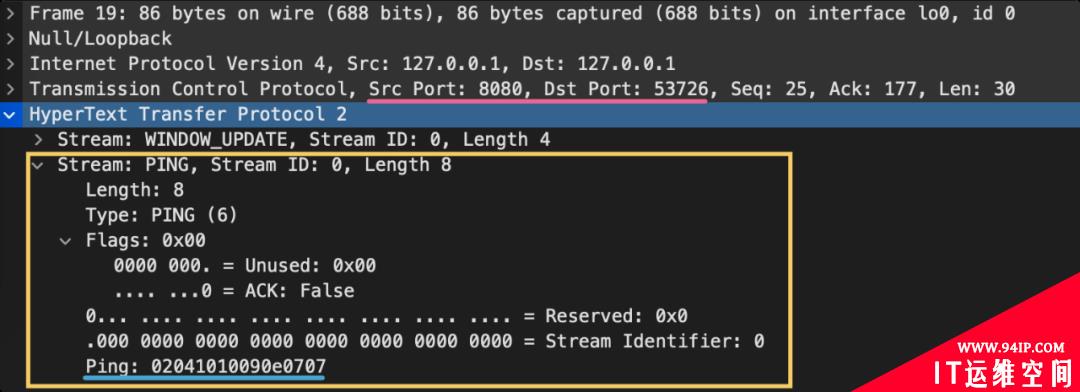
Task: Select the Stream Identifier: 0 field
Action: click(425, 342)
